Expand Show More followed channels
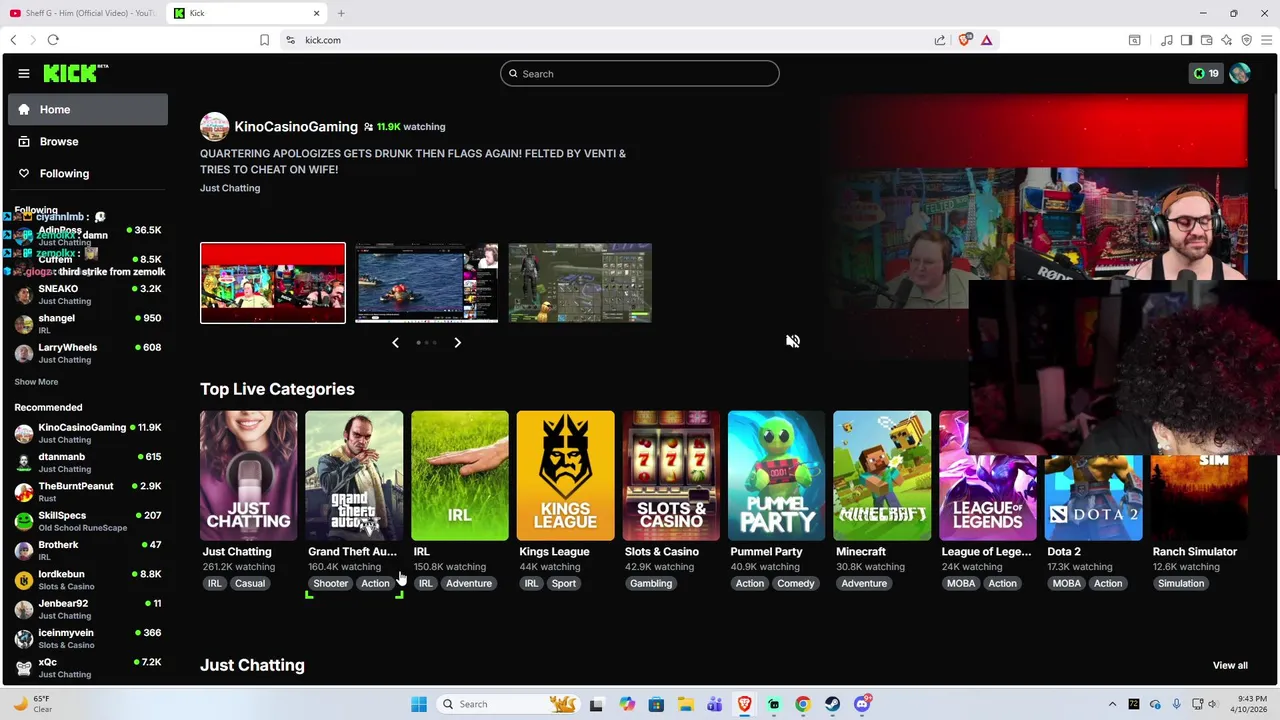 [x=36, y=382]
